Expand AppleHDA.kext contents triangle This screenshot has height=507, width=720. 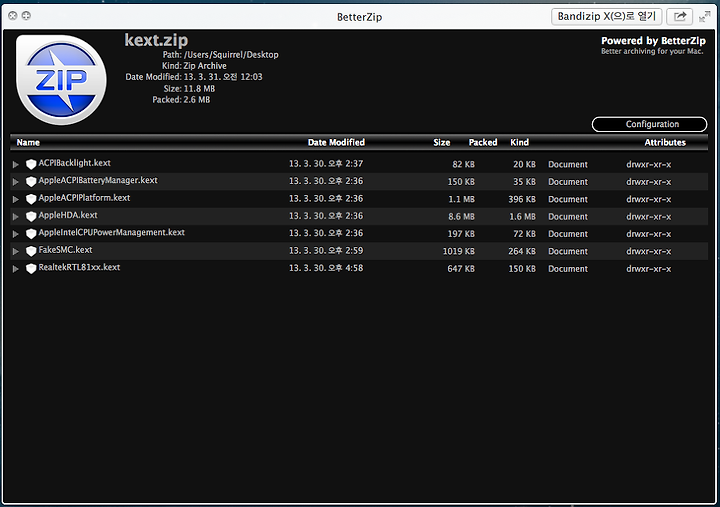pyautogui.click(x=16, y=217)
